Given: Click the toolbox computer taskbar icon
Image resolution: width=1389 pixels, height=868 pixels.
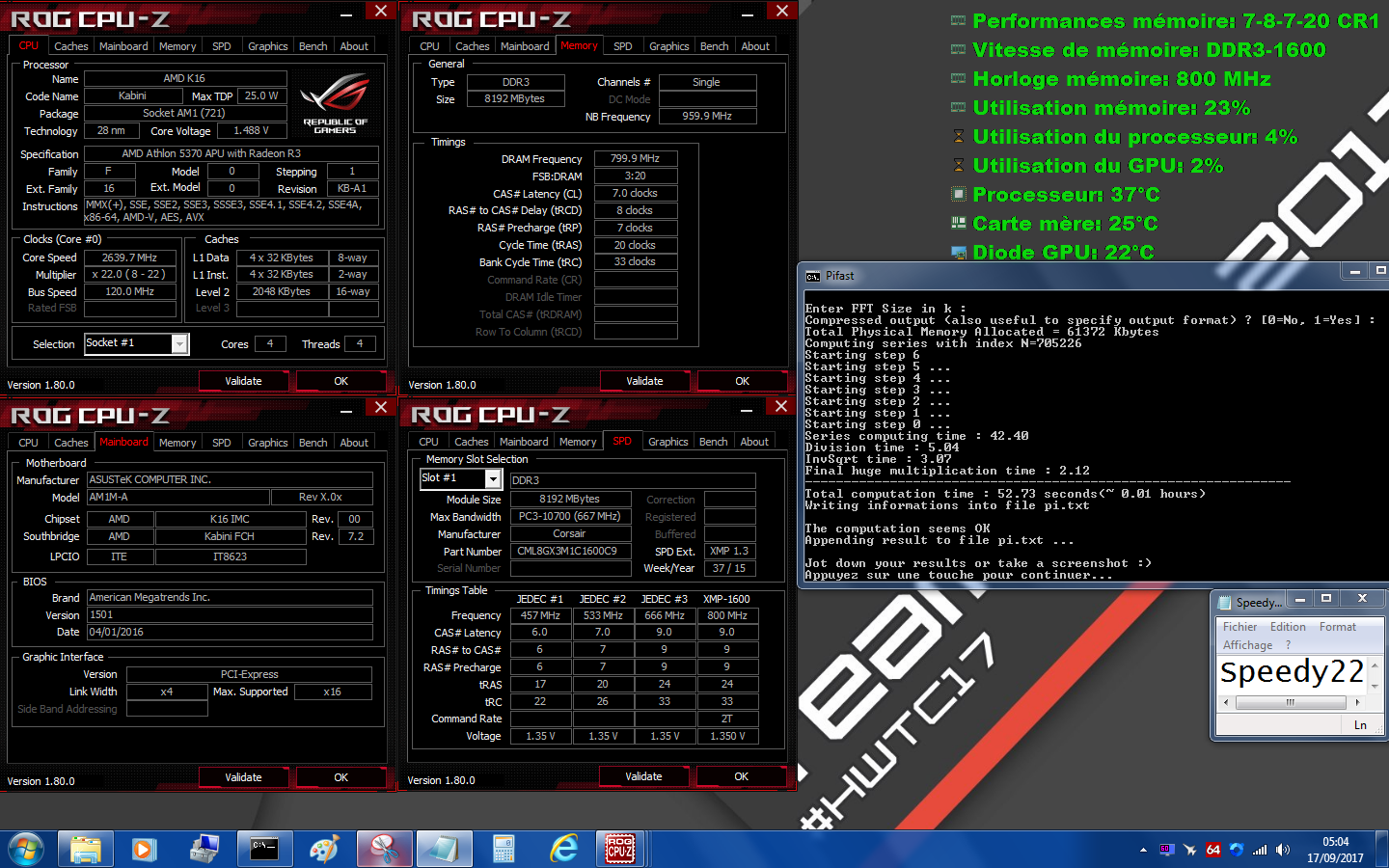Looking at the screenshot, I should point(204,849).
